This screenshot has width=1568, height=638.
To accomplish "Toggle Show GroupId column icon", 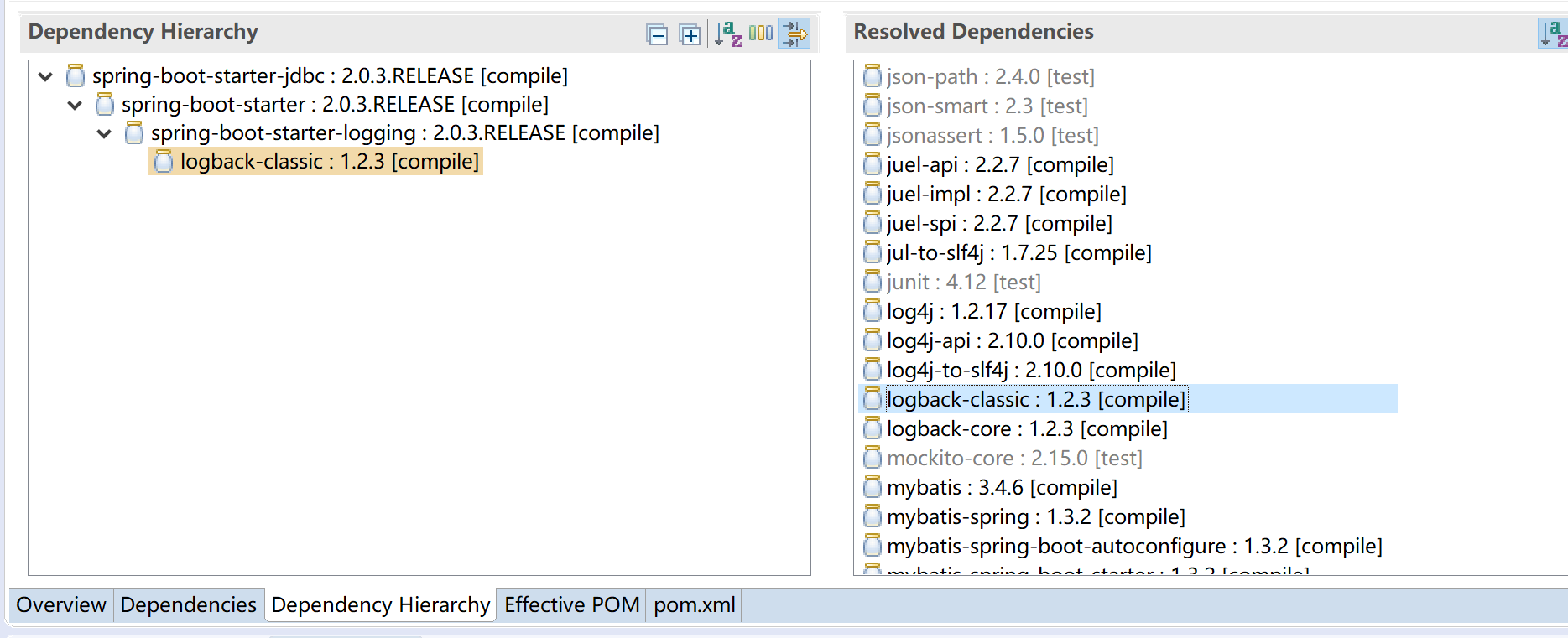I will pos(761,33).
